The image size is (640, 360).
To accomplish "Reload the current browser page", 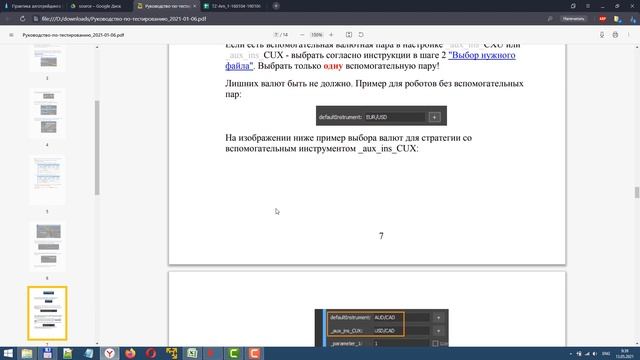I will 22,19.
